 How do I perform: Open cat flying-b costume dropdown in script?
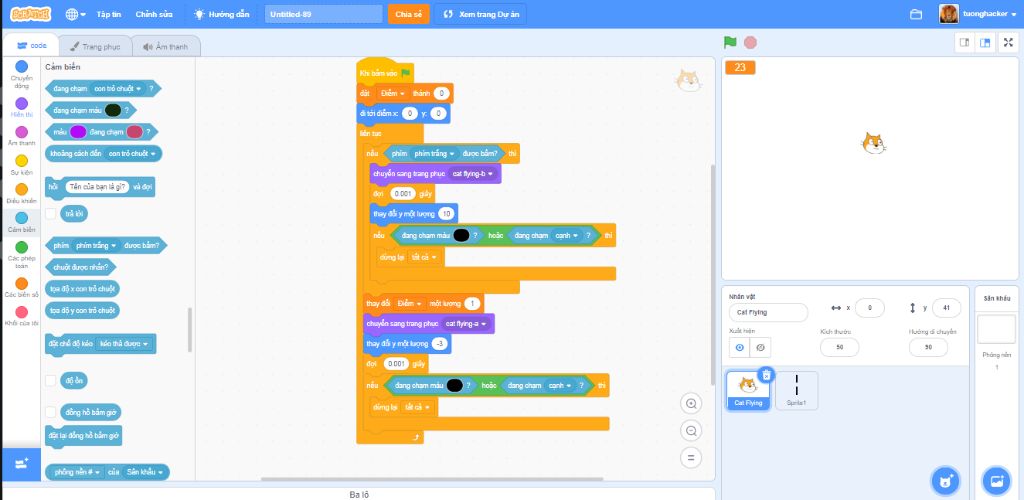pyautogui.click(x=473, y=174)
